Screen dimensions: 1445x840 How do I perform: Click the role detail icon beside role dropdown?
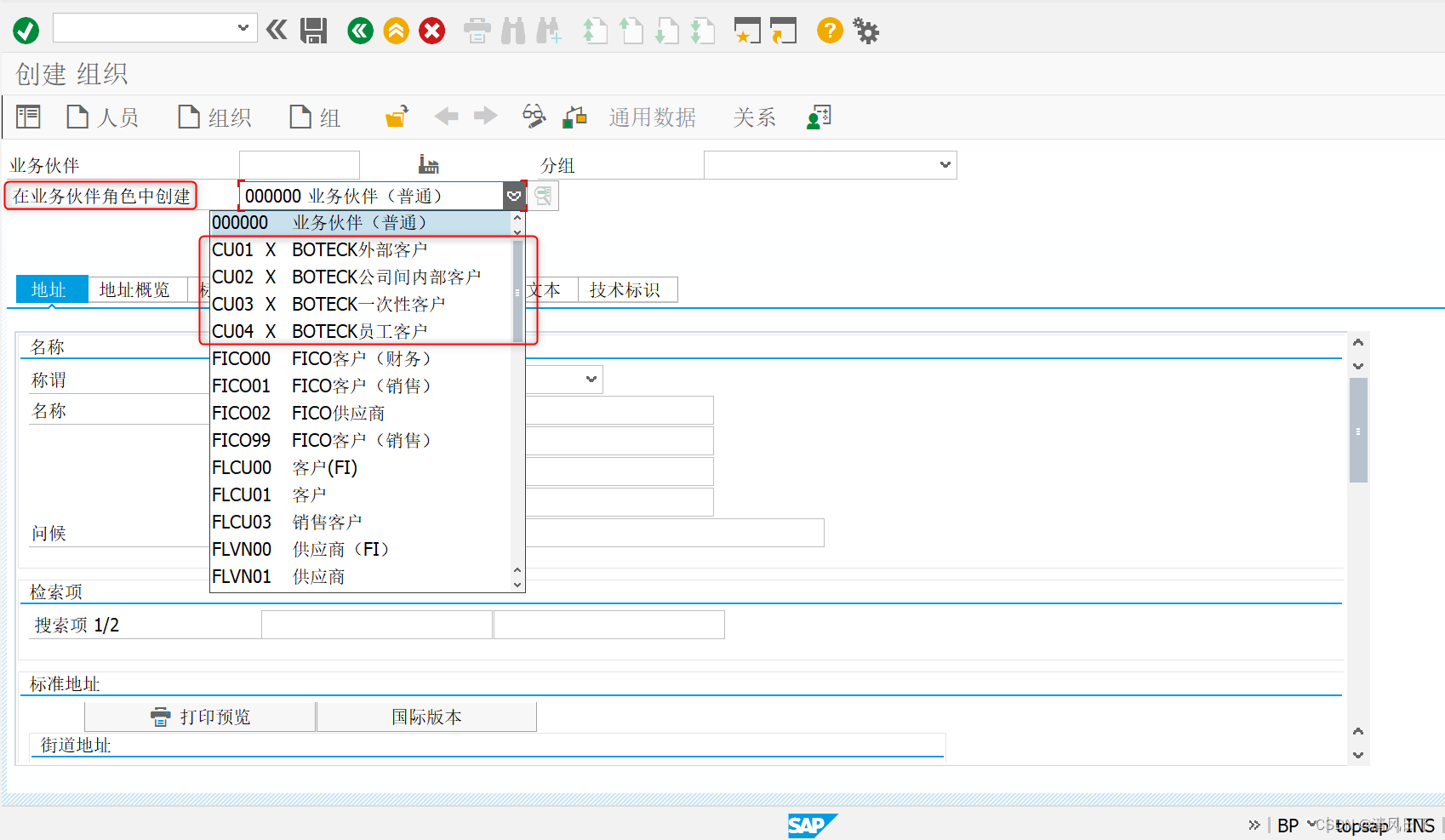click(x=544, y=196)
